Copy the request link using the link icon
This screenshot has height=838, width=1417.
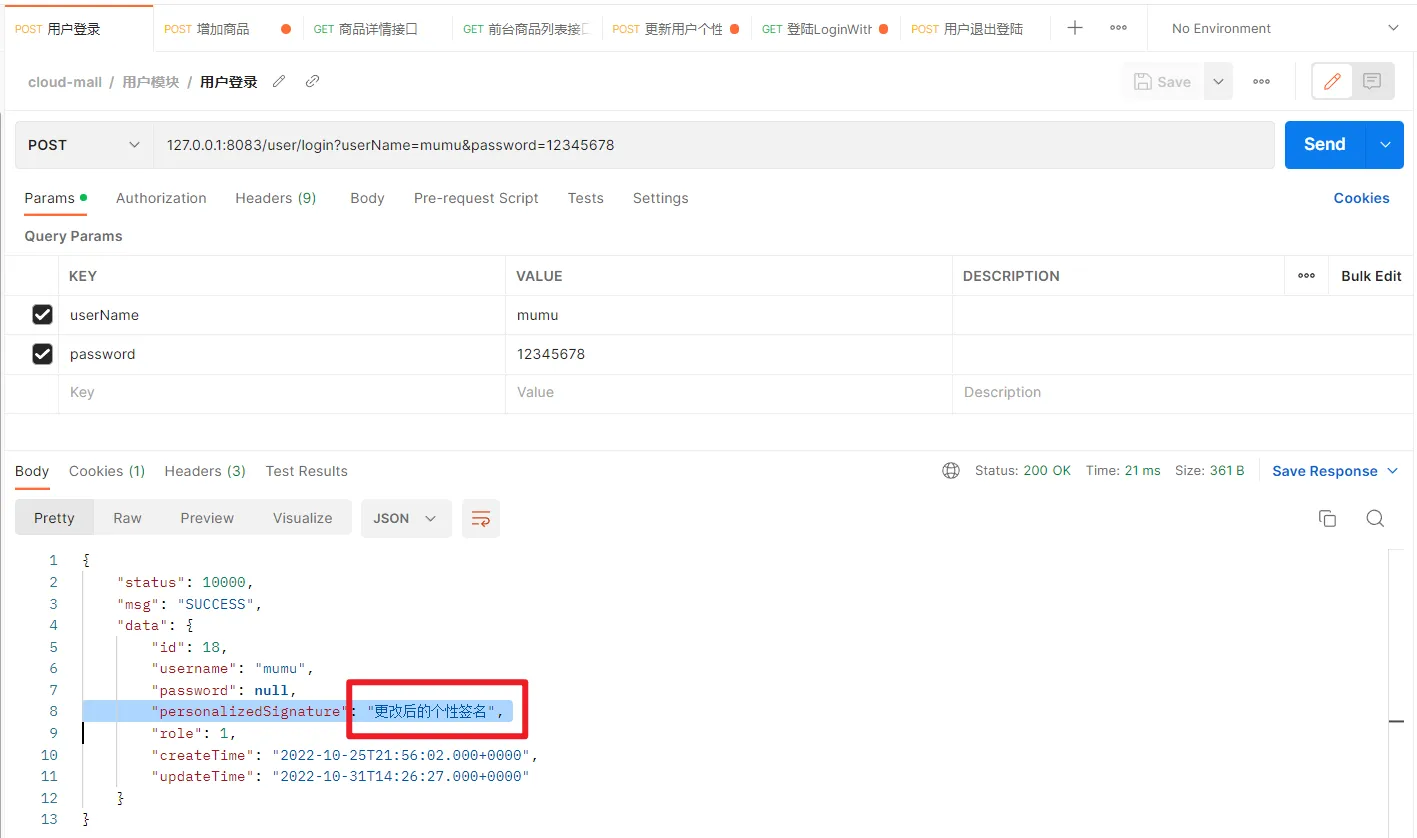(x=312, y=81)
